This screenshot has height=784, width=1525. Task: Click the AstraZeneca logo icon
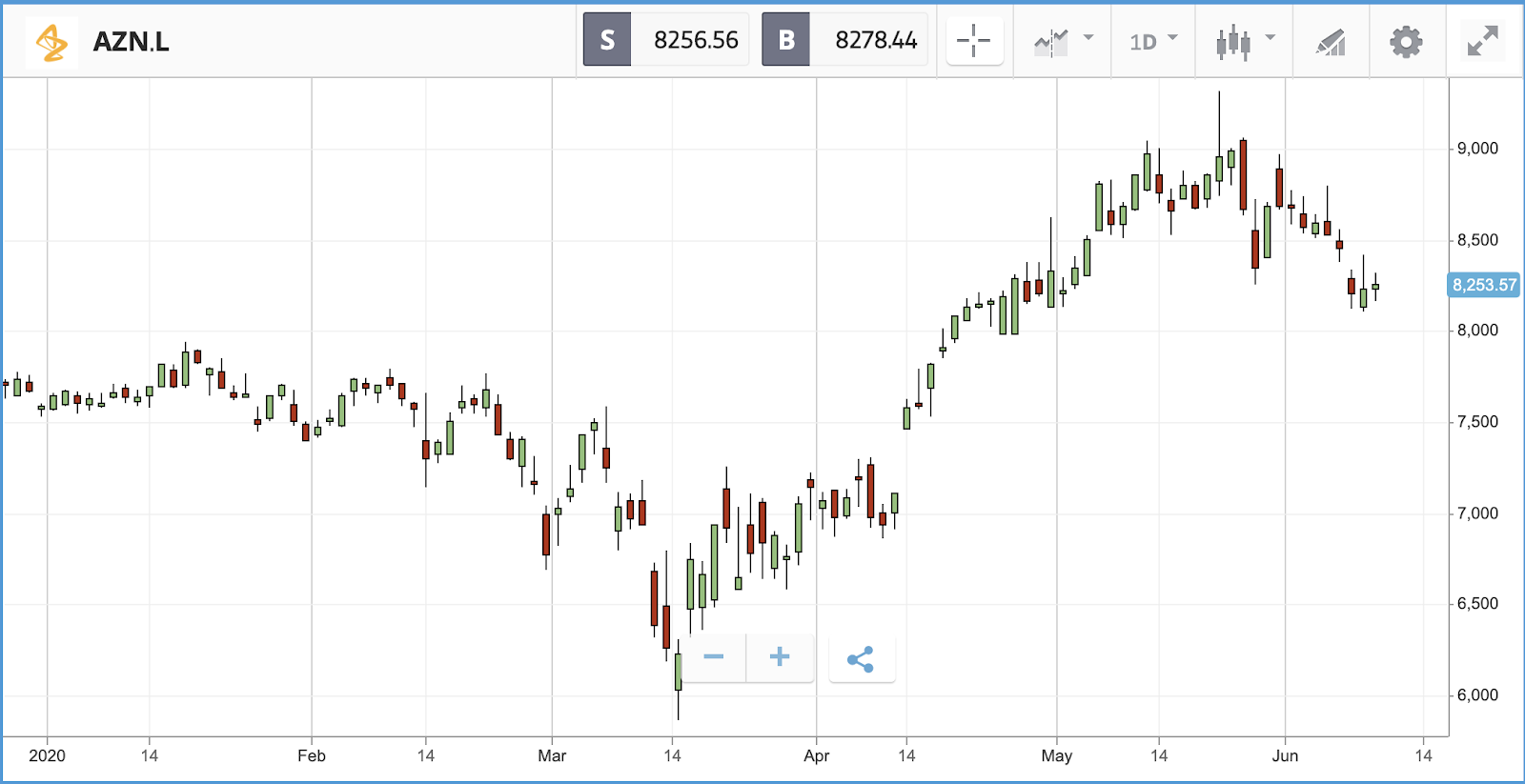pyautogui.click(x=51, y=42)
